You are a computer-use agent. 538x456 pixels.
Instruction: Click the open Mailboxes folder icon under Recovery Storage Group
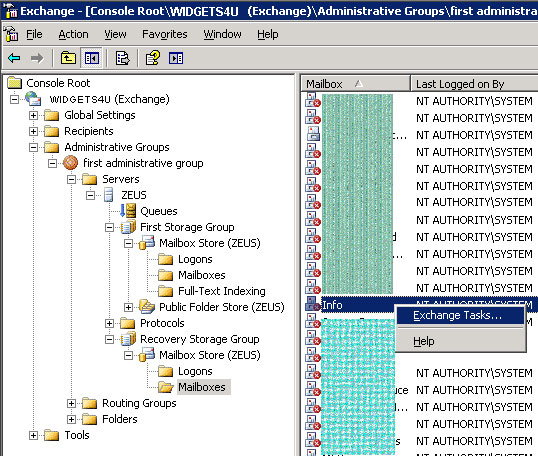click(x=166, y=387)
